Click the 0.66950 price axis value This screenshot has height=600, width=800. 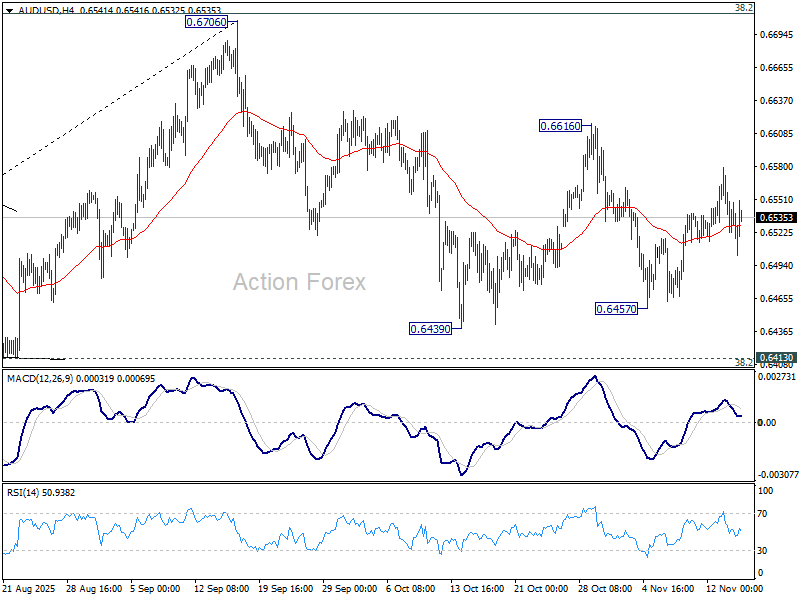776,35
